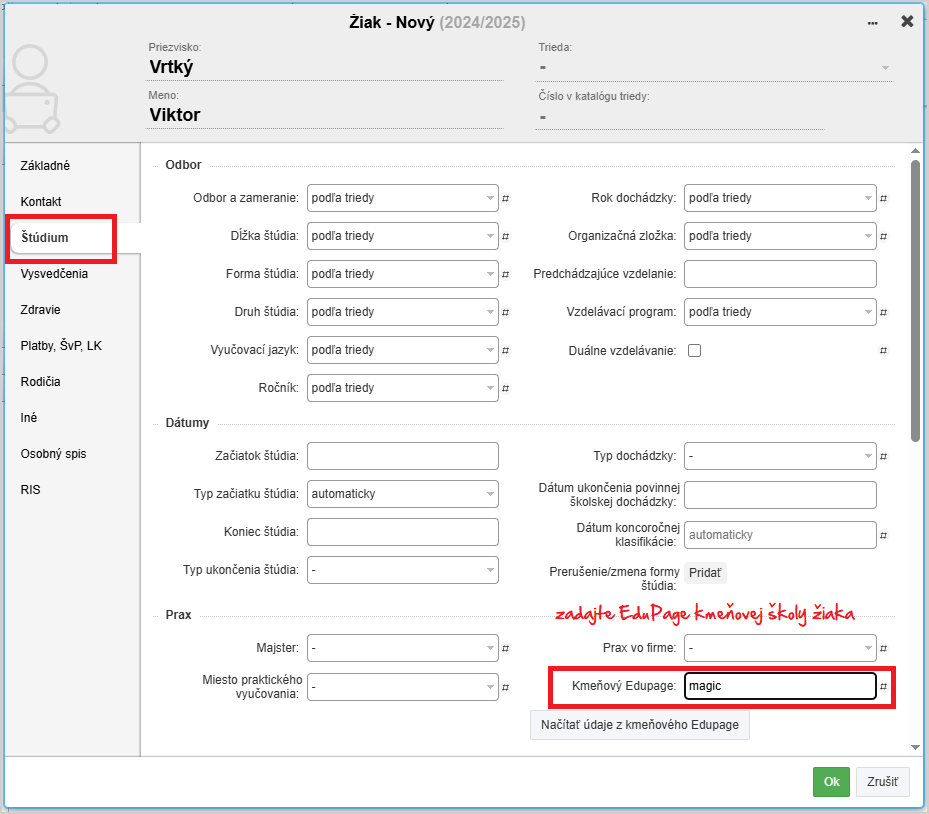Expand the Vzdelávací program combo box
Viewport: 929px width, 814px height.
click(x=780, y=312)
